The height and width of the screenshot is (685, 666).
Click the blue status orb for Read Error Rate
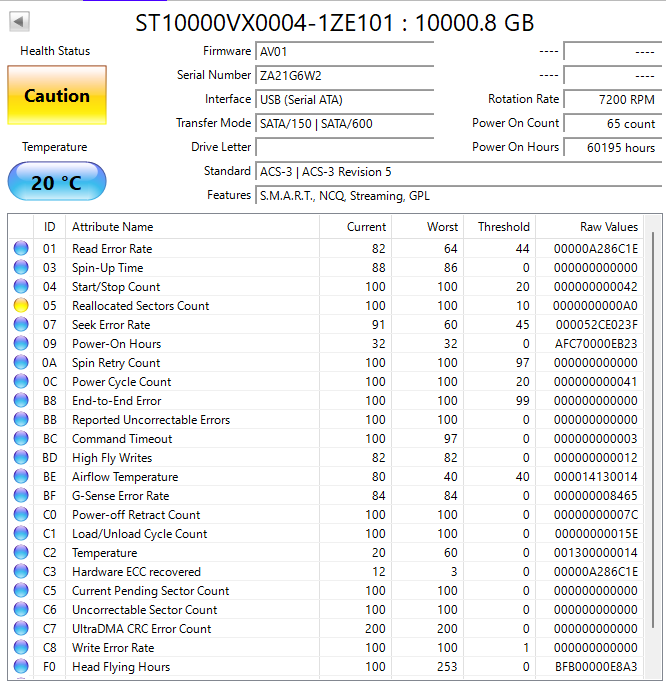(21, 248)
